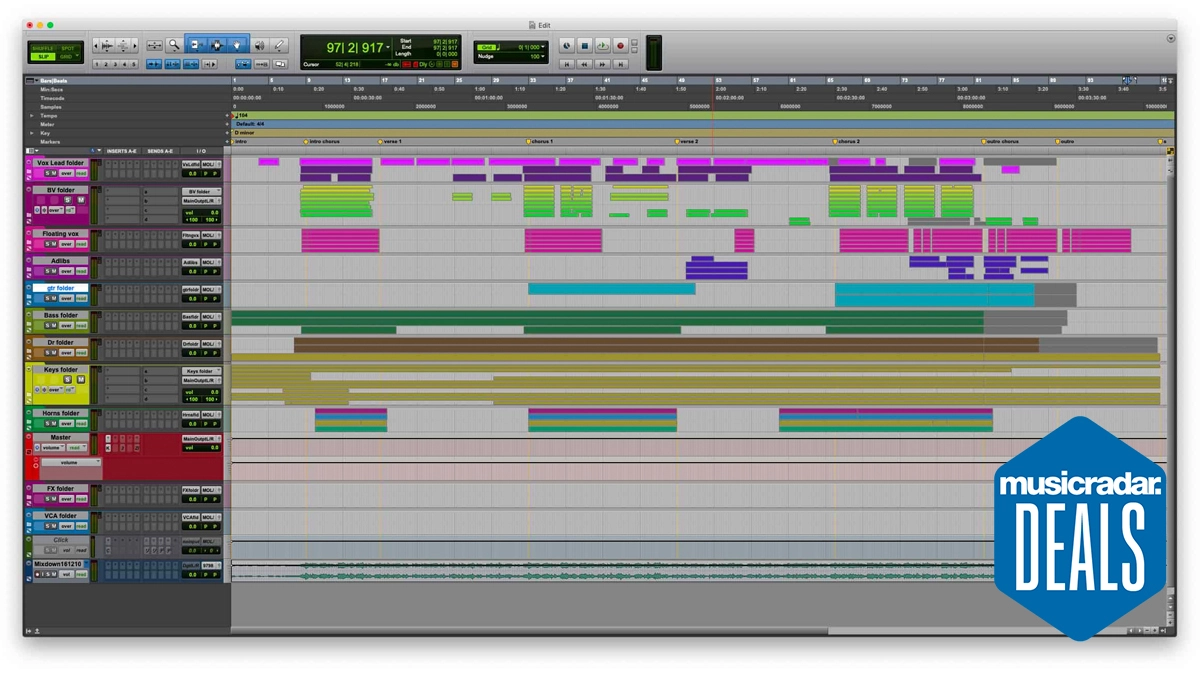This screenshot has width=1200, height=675.
Task: Select the chorus 1 marker
Action: (x=540, y=142)
